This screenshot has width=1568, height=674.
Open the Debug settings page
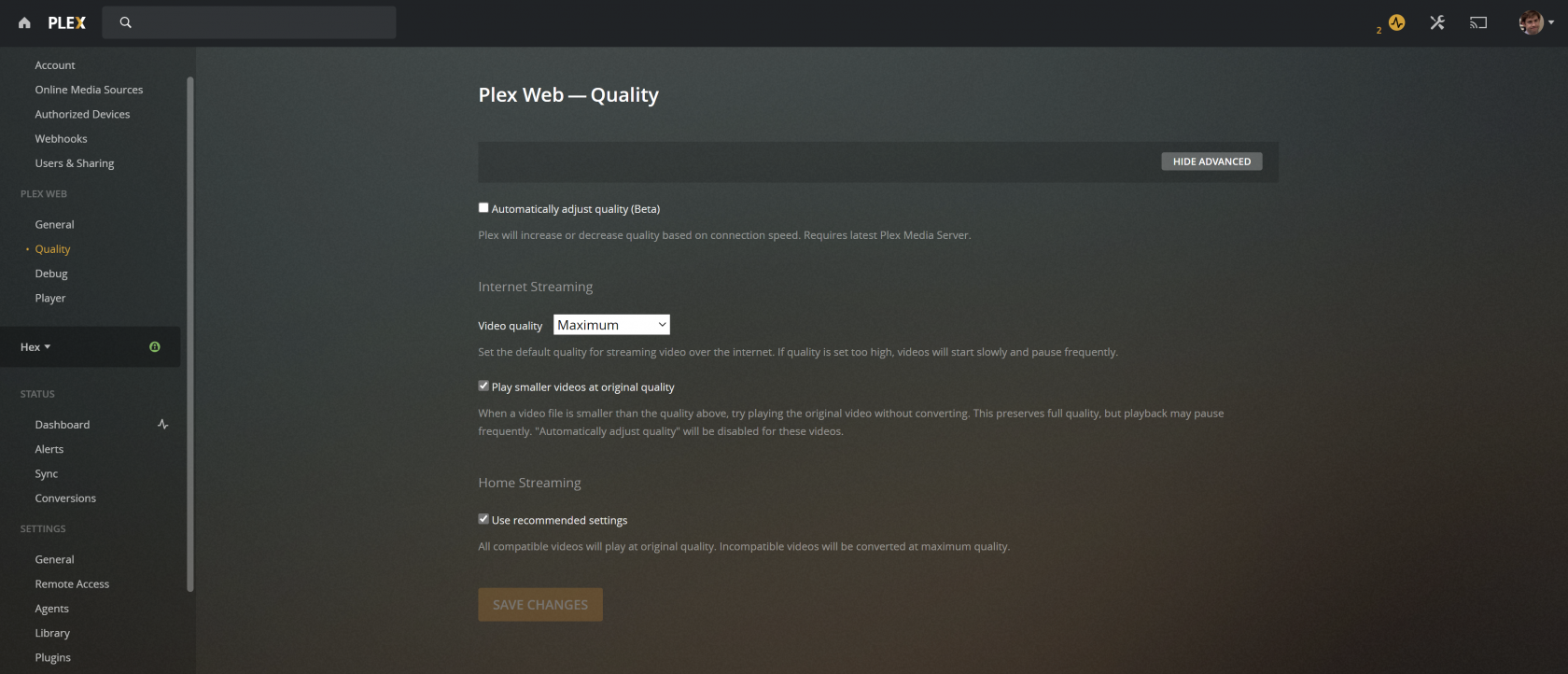coord(51,274)
